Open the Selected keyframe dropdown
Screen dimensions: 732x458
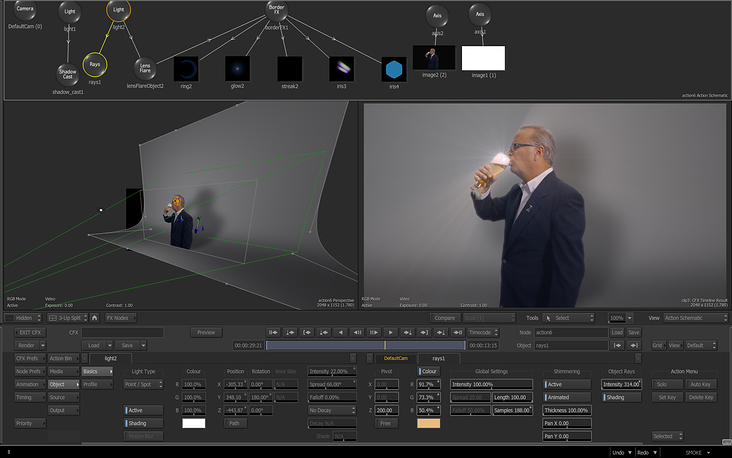click(667, 437)
